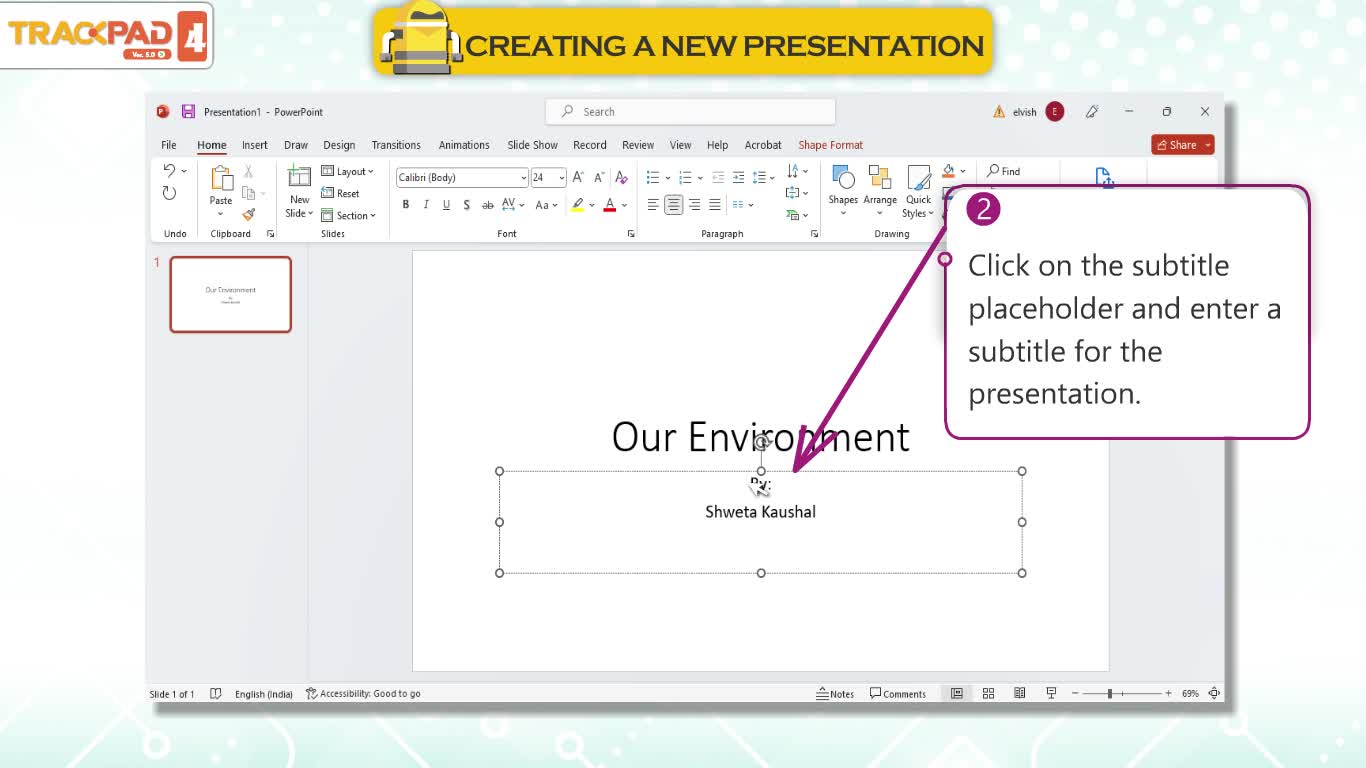Viewport: 1366px width, 768px height.
Task: Open the Font name combo box
Action: (462, 177)
